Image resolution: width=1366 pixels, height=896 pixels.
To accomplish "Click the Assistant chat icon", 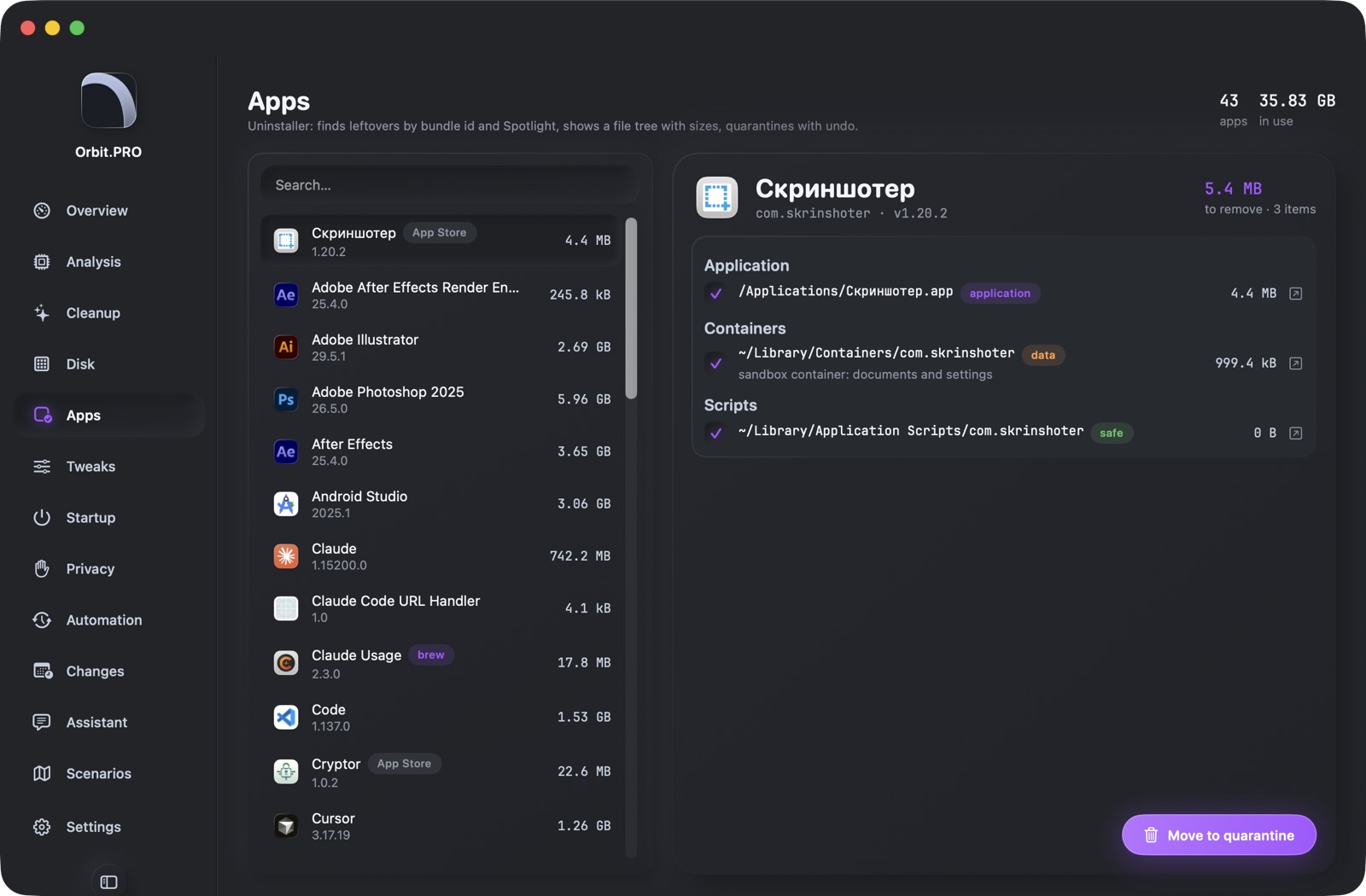I will point(42,723).
